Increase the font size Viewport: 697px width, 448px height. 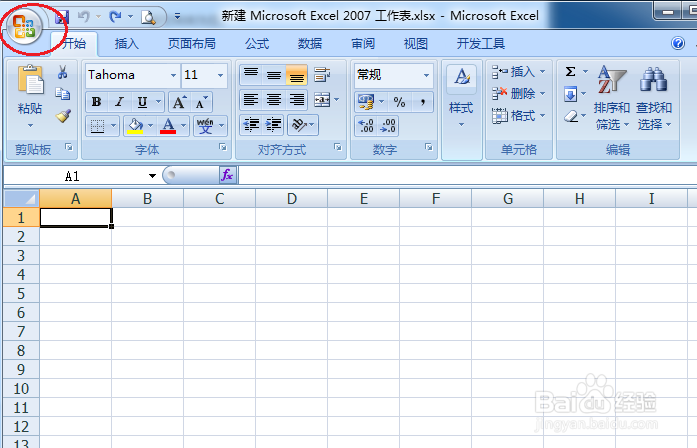click(x=179, y=103)
